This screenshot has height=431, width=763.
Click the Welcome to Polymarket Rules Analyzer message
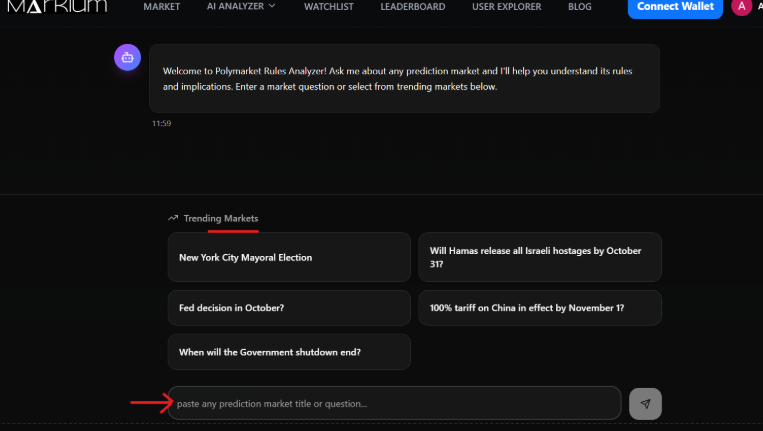[x=404, y=78]
